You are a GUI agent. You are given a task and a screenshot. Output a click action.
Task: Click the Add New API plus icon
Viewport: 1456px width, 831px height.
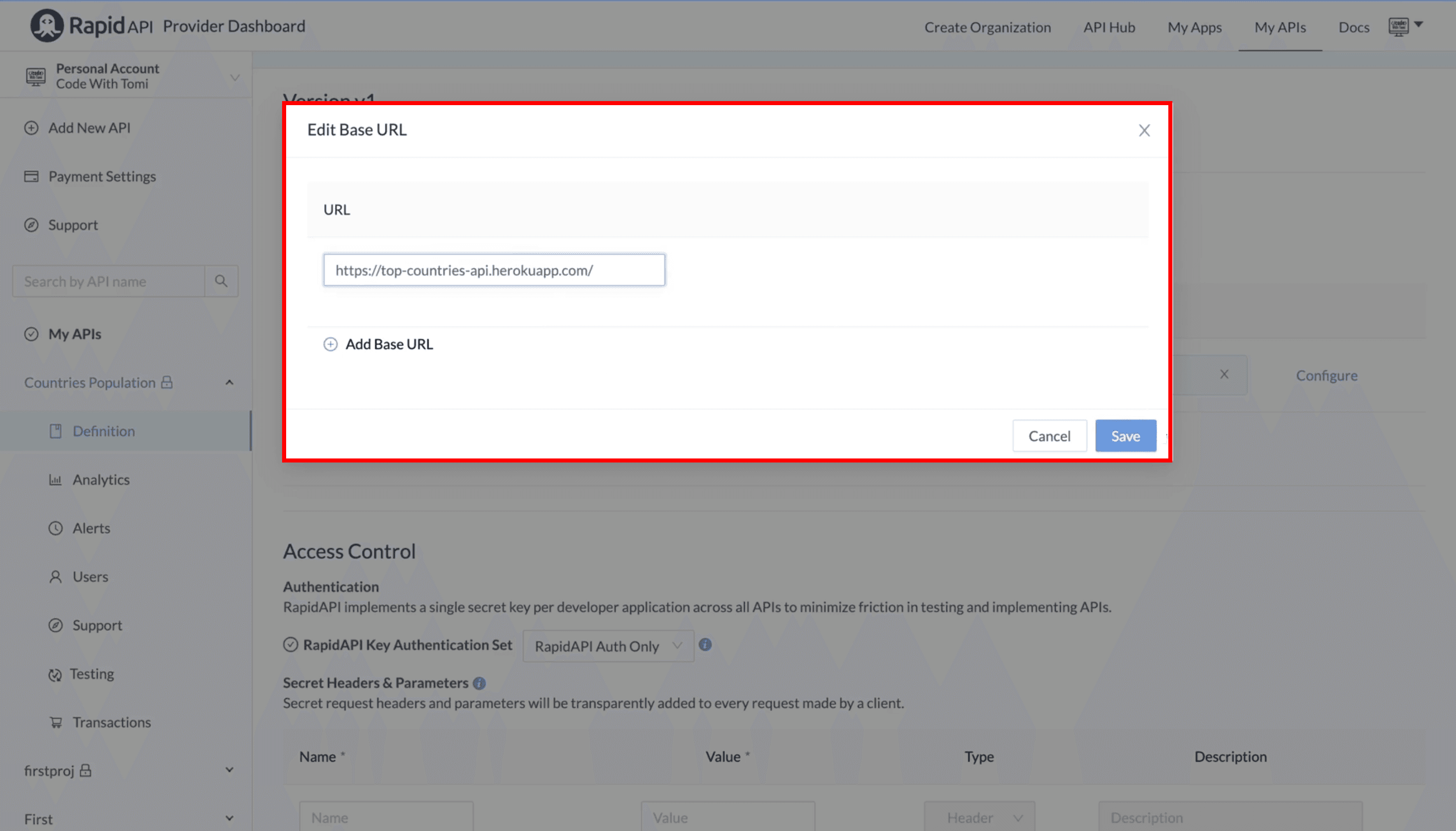tap(31, 128)
